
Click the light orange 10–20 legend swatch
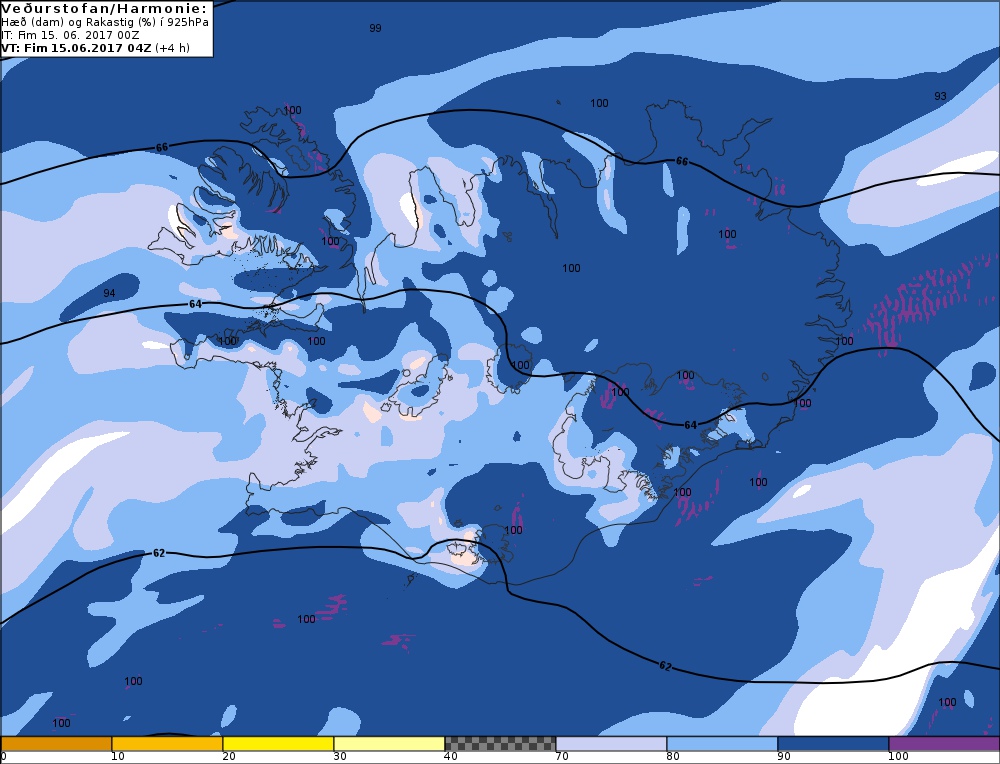[x=167, y=744]
